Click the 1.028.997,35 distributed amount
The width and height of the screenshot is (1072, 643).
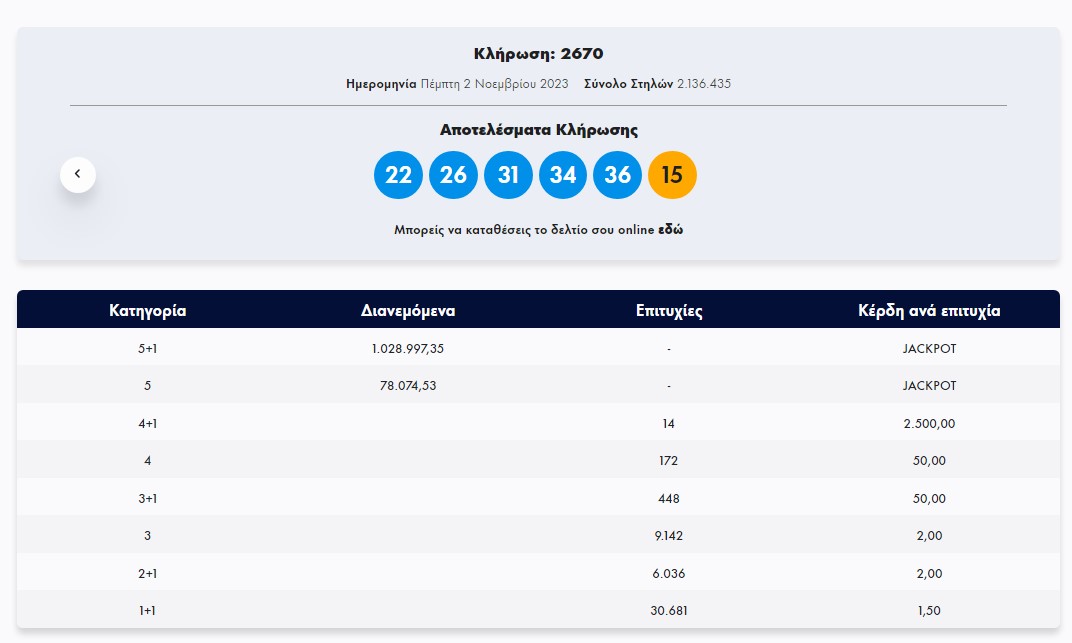[408, 348]
